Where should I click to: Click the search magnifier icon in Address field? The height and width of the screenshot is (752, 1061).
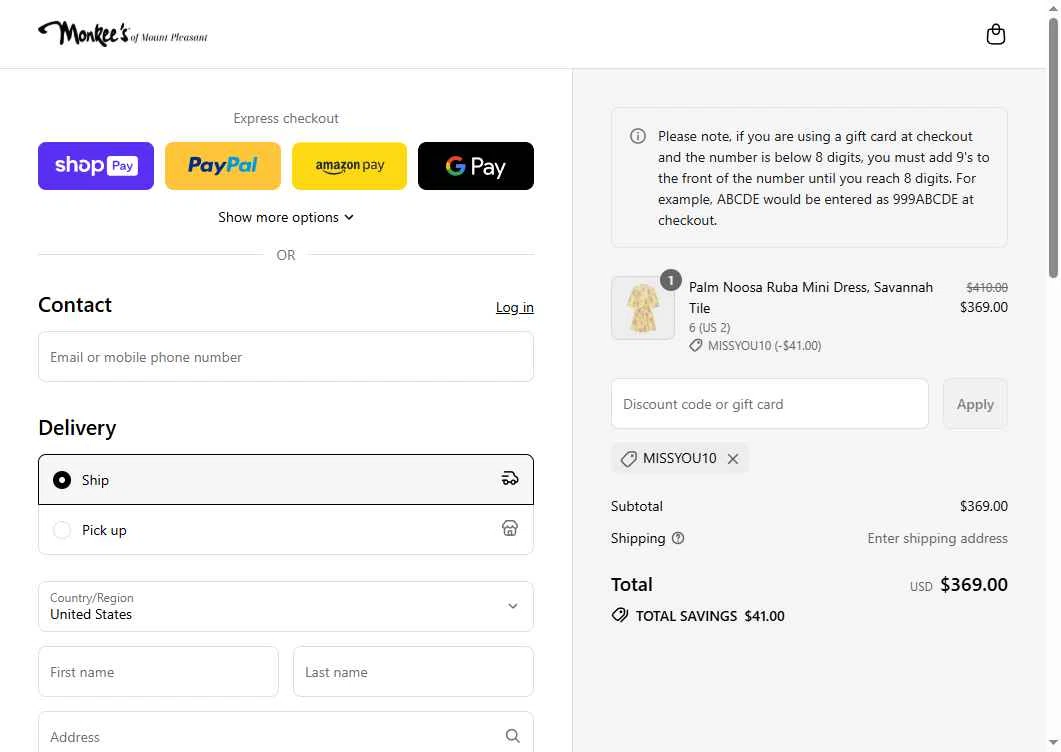pyautogui.click(x=512, y=736)
